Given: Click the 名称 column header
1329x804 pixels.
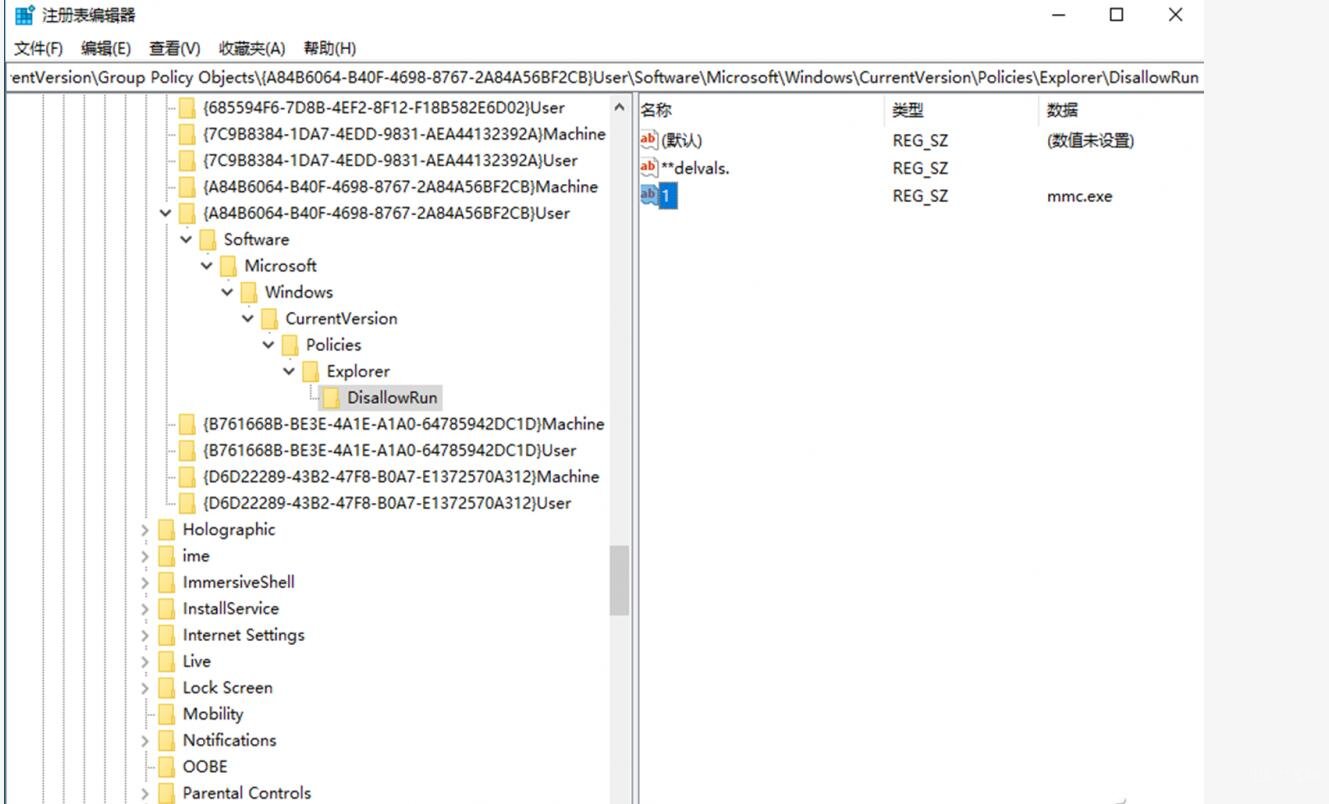Looking at the screenshot, I should (x=656, y=110).
